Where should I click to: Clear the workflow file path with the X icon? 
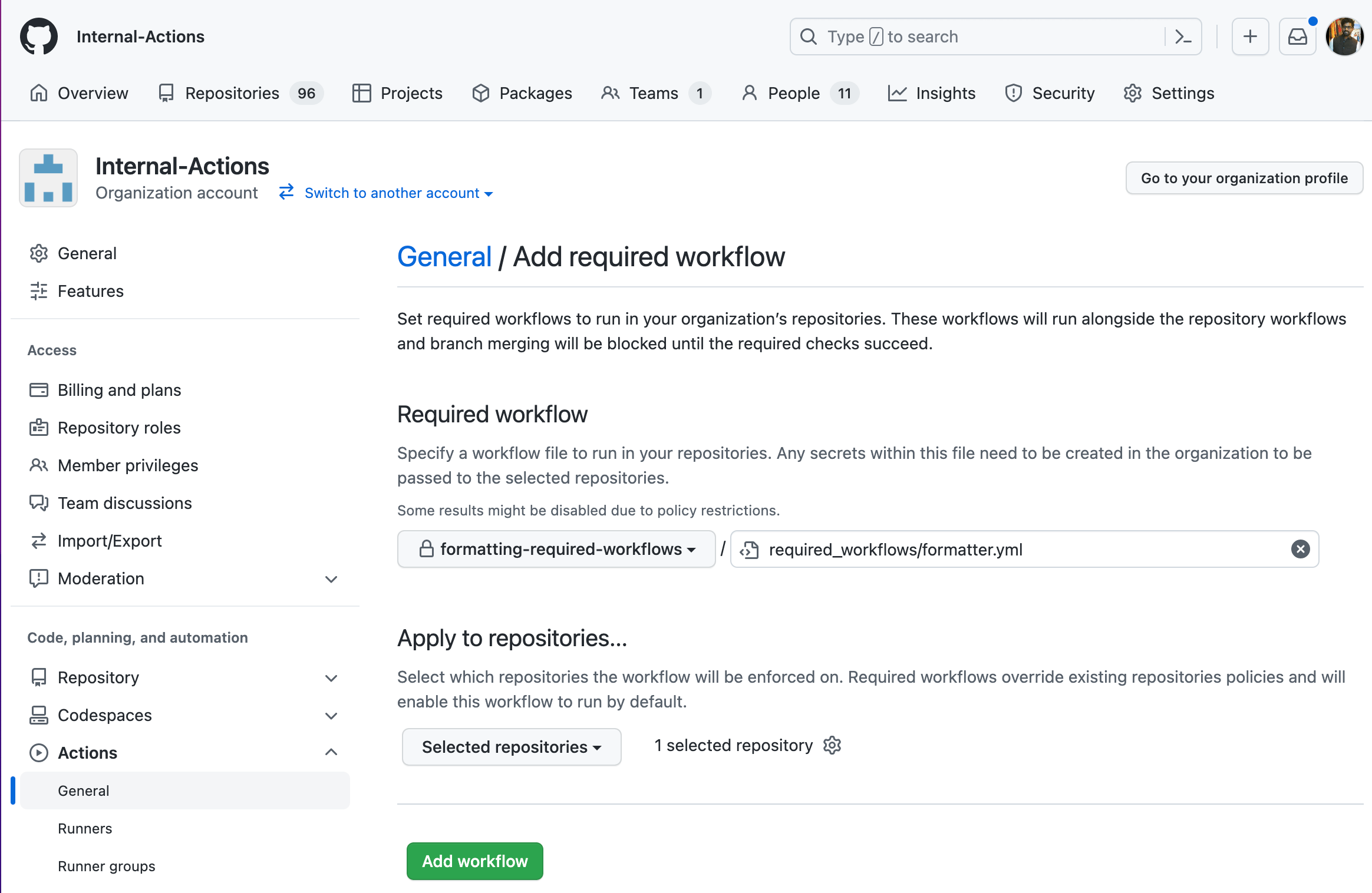[x=1300, y=549]
